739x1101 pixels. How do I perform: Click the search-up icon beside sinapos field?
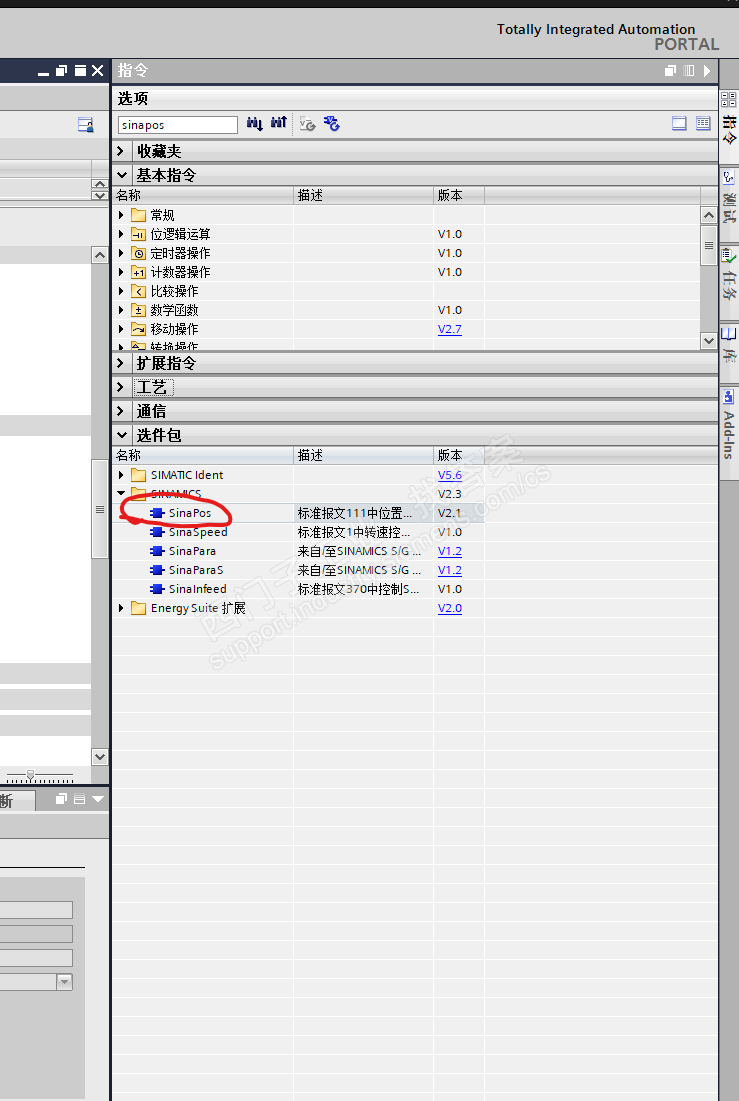pos(279,124)
